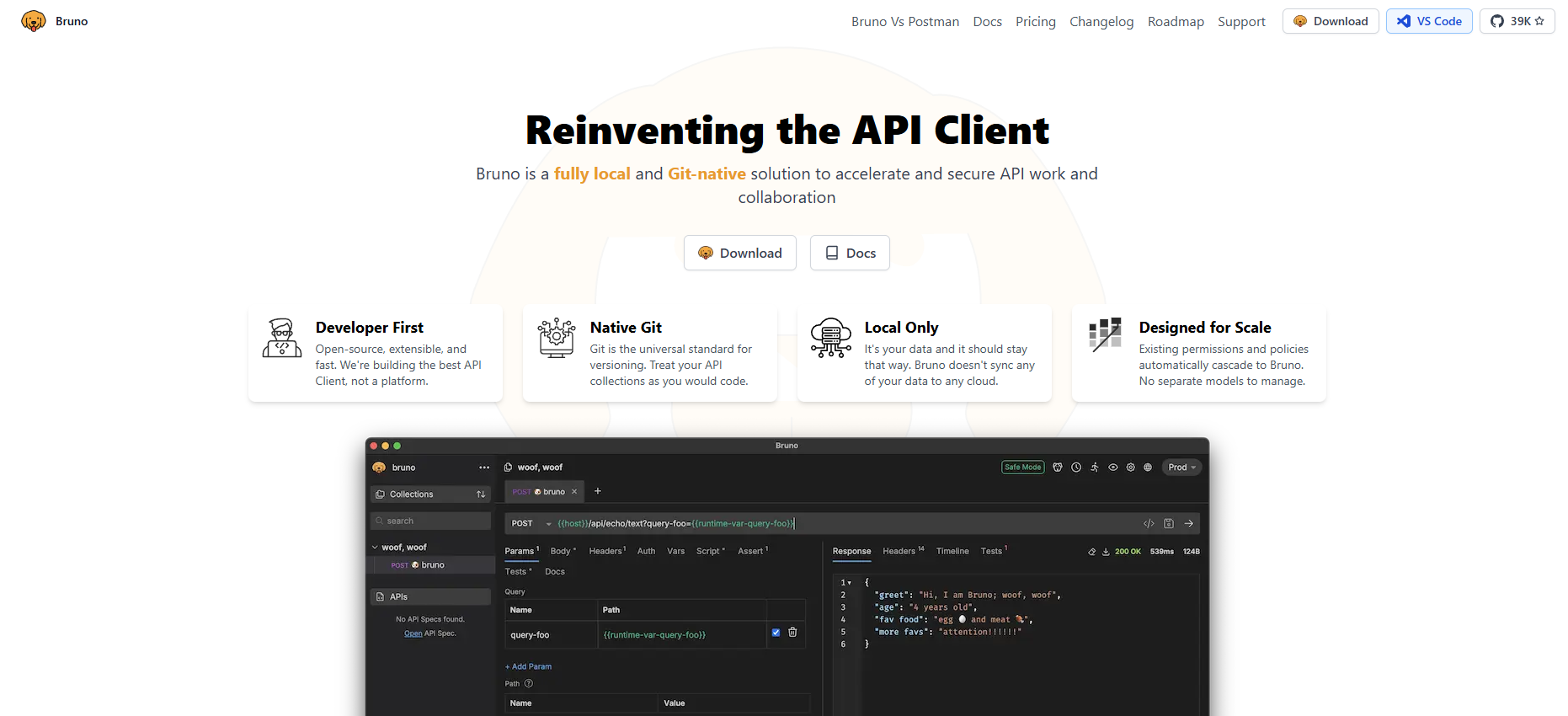Image resolution: width=1568 pixels, height=716 pixels.
Task: Switch to the Timeline response tab
Action: (x=952, y=551)
